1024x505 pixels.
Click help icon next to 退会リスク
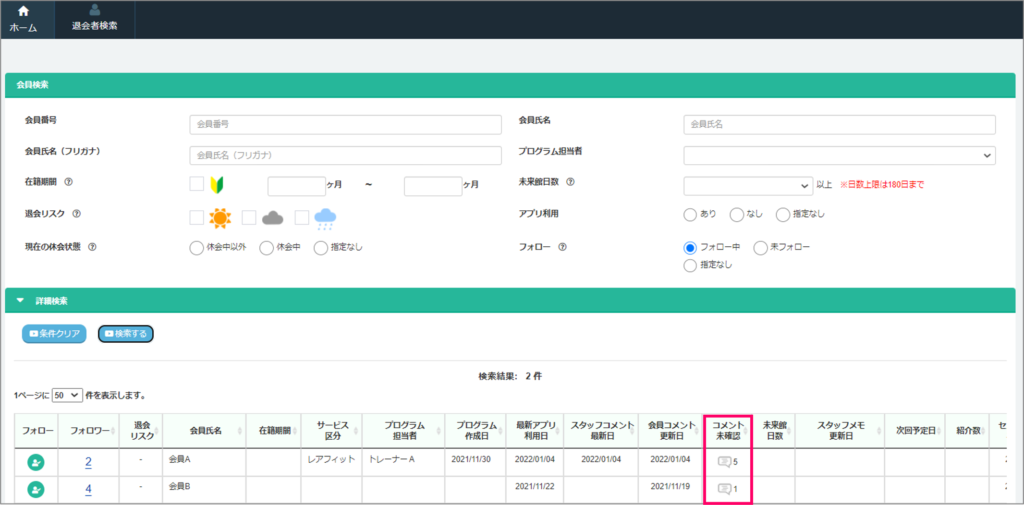coord(77,213)
